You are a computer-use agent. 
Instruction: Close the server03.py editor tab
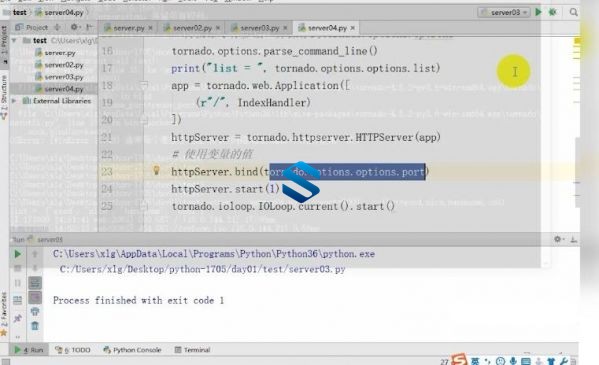pos(285,28)
